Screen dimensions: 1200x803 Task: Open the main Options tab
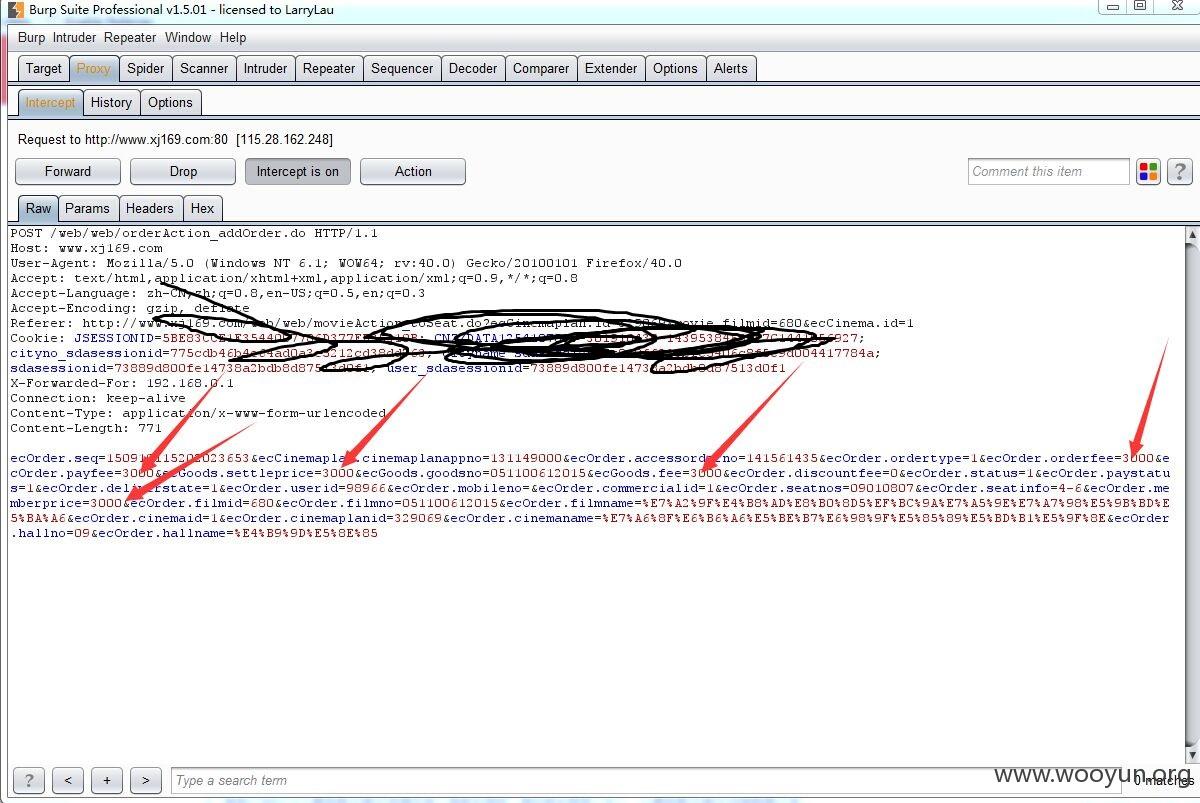(675, 68)
